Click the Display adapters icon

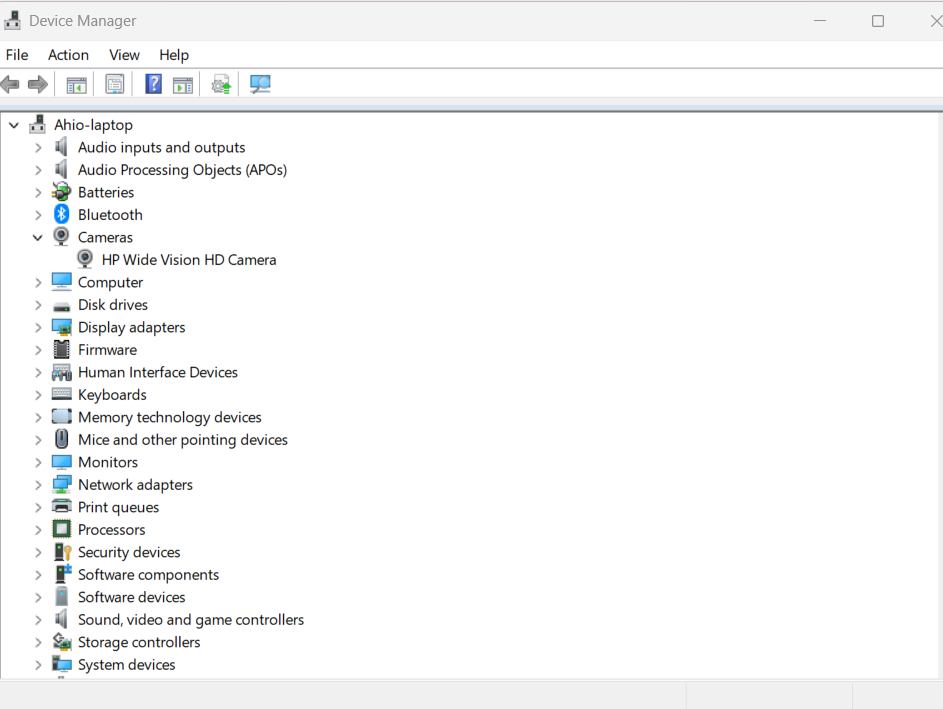coord(61,327)
